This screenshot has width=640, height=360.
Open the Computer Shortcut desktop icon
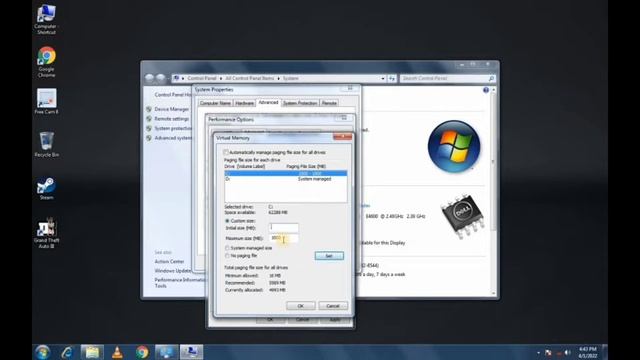click(46, 19)
